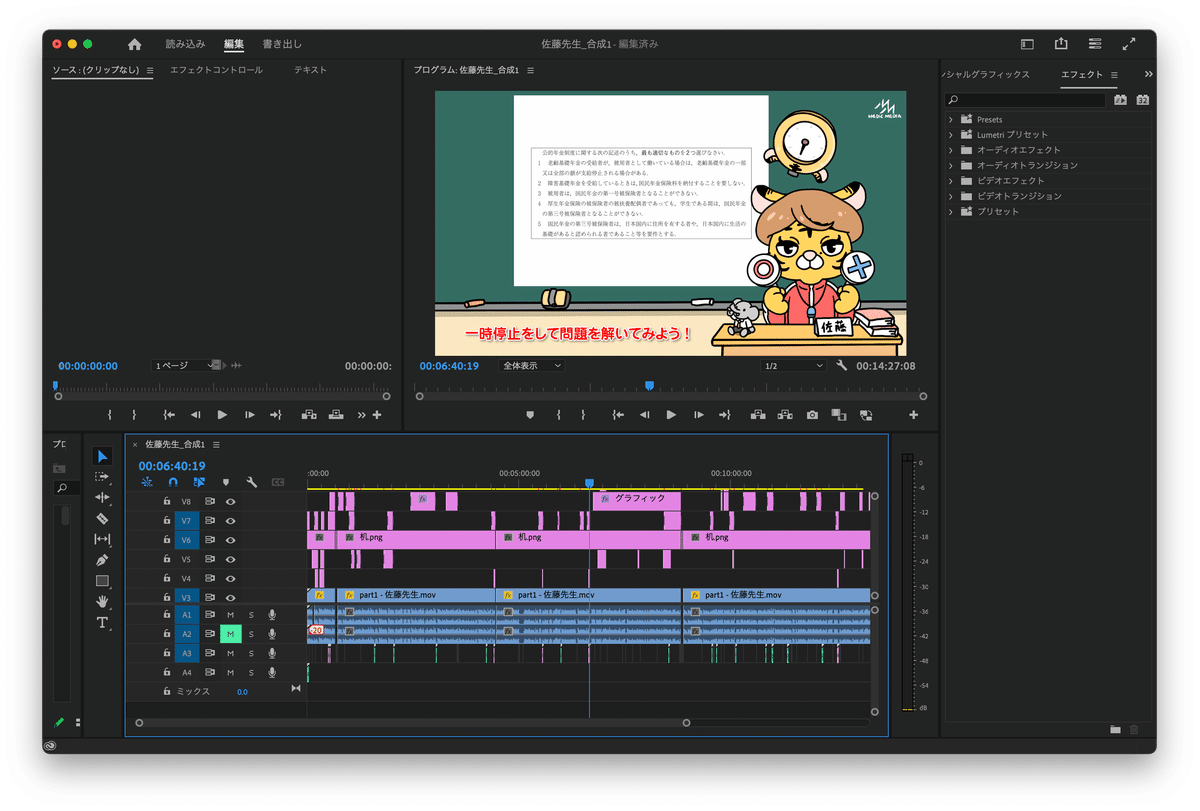Select the Razor tool
Viewport: 1200px width, 811px height.
coord(102,519)
